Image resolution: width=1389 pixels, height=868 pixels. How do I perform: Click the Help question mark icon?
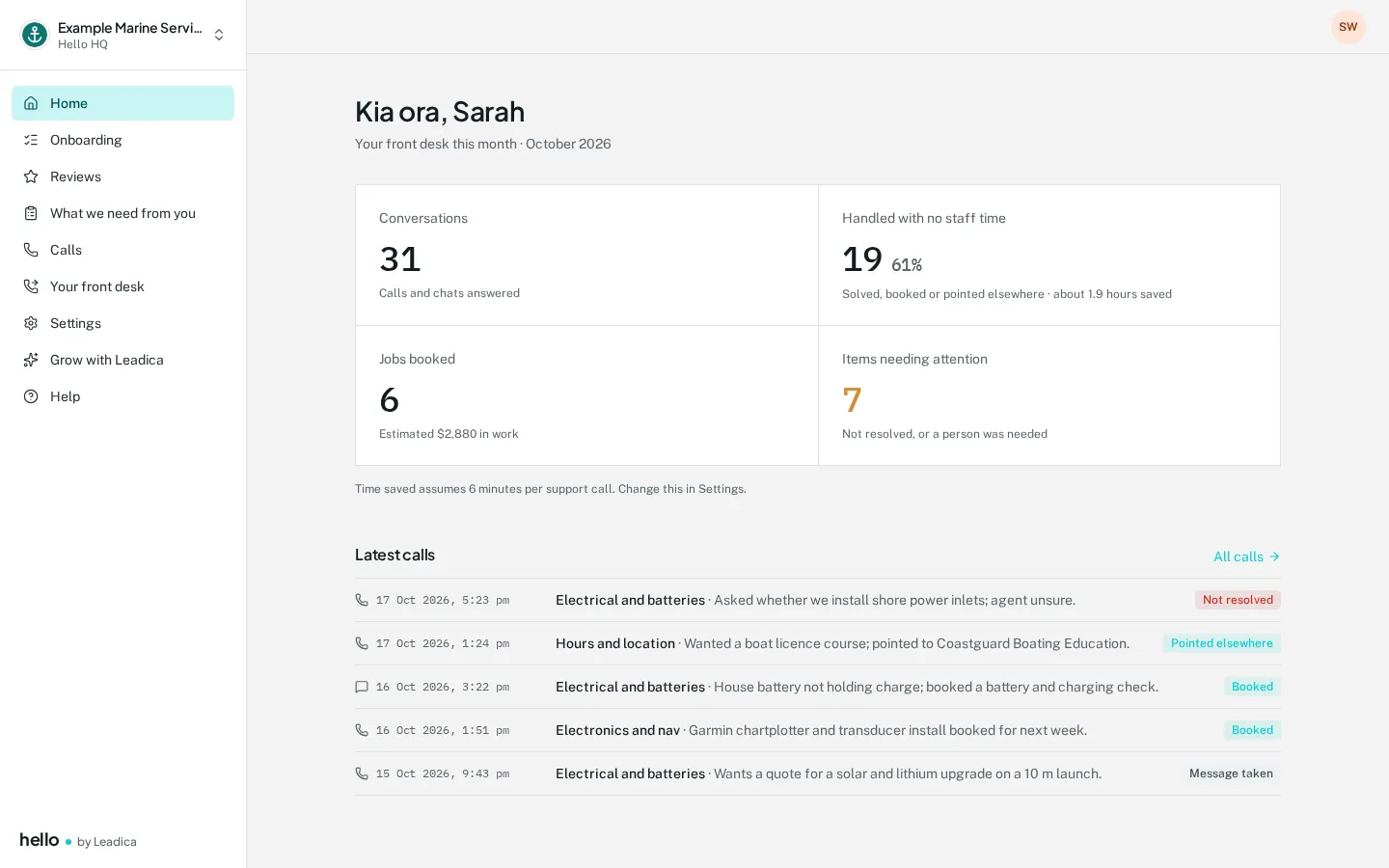click(x=31, y=396)
